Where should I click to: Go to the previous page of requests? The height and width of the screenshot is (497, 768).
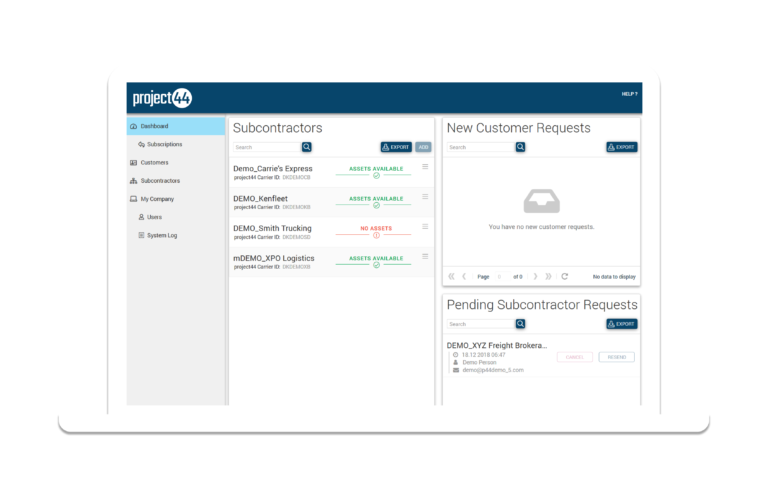(464, 277)
